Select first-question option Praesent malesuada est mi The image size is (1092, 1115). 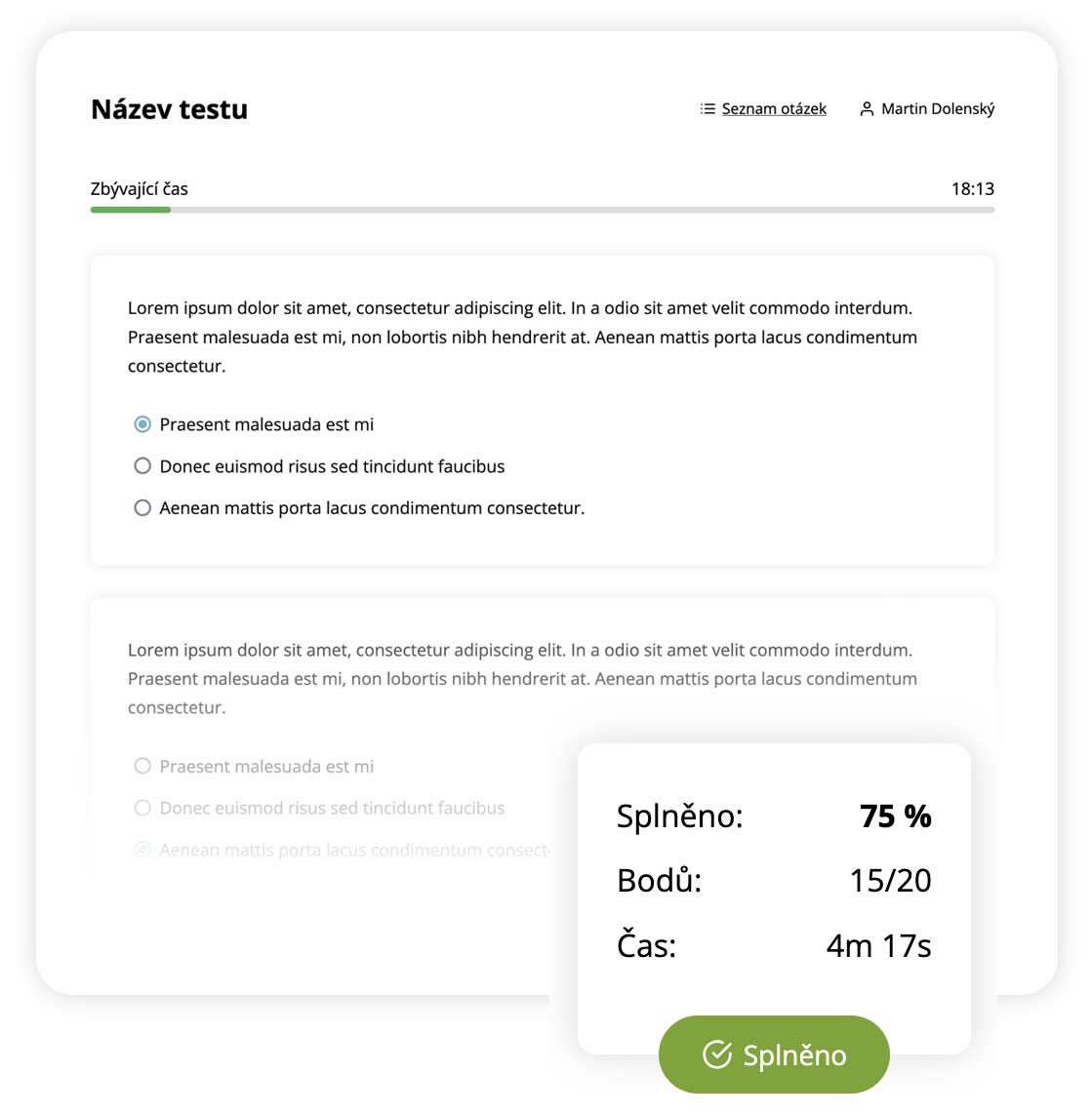(142, 424)
